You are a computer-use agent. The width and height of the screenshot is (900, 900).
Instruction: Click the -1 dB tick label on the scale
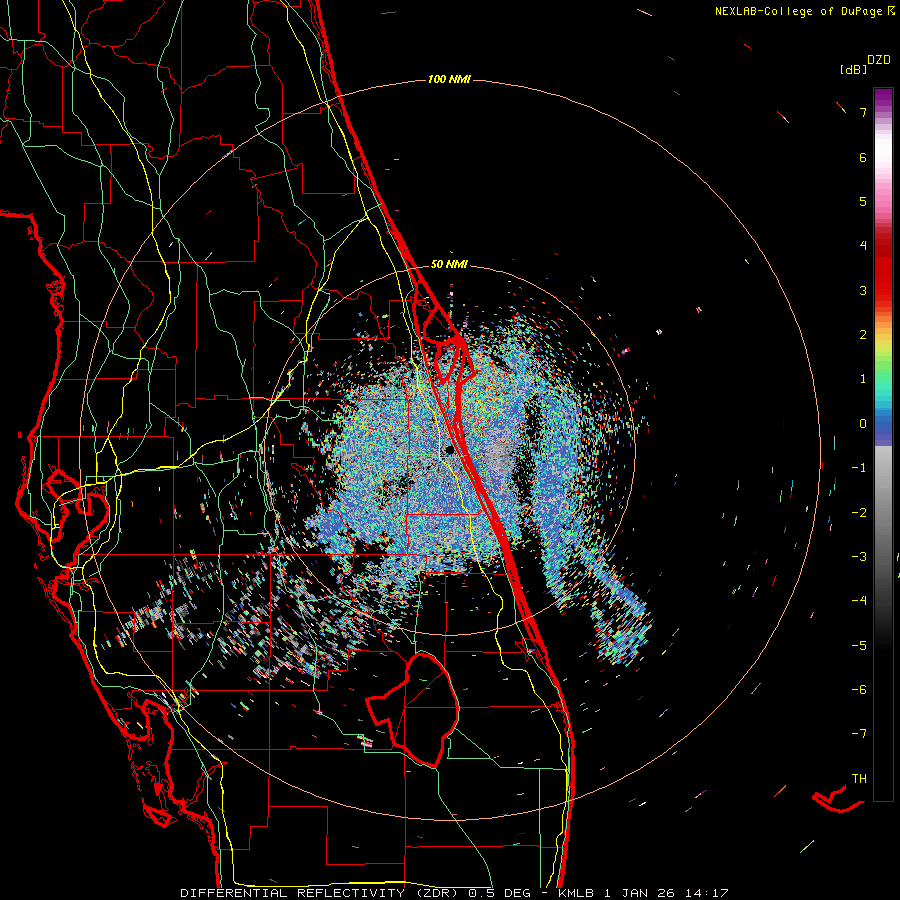point(859,468)
